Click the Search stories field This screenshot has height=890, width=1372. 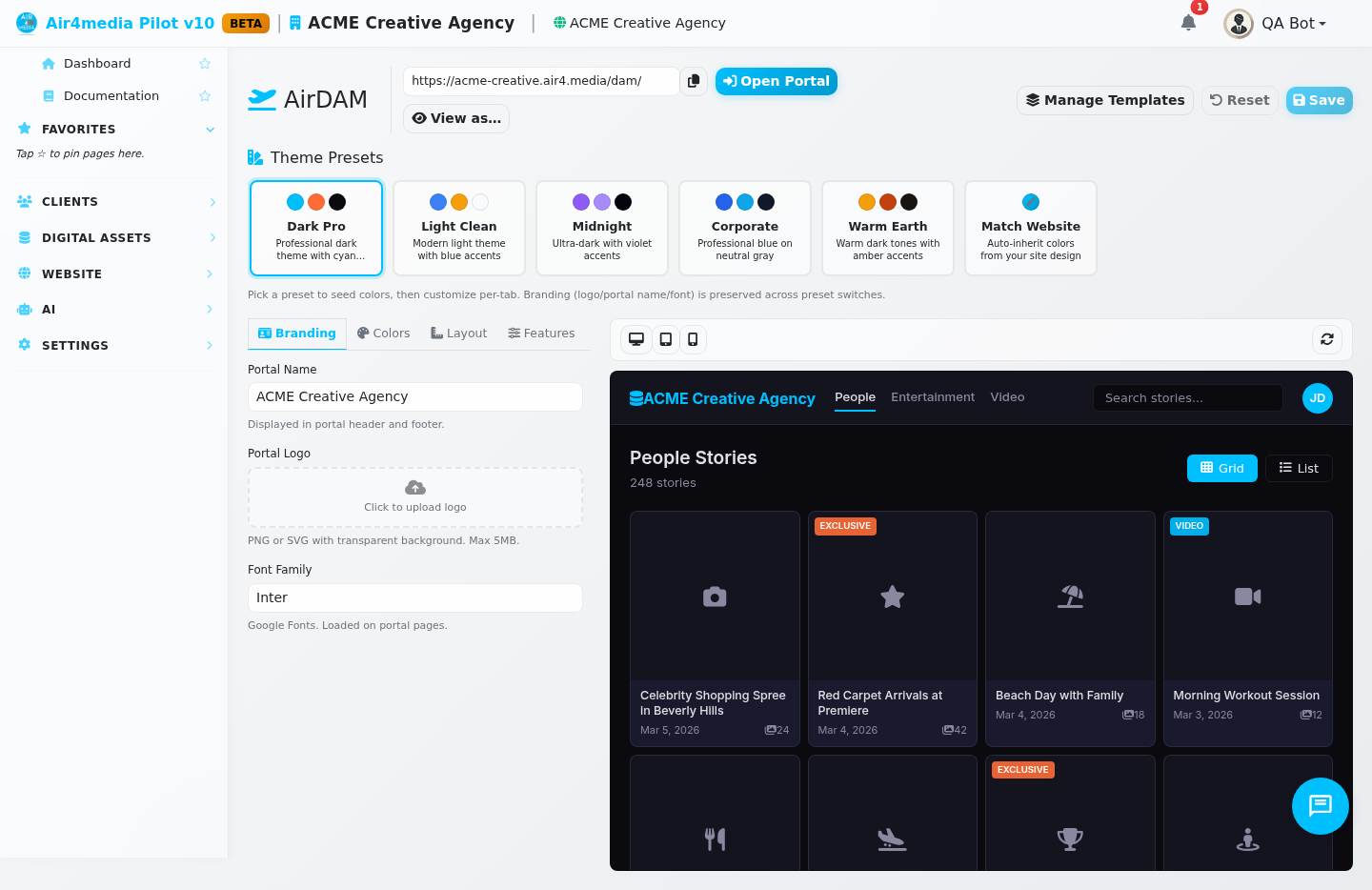point(1188,398)
